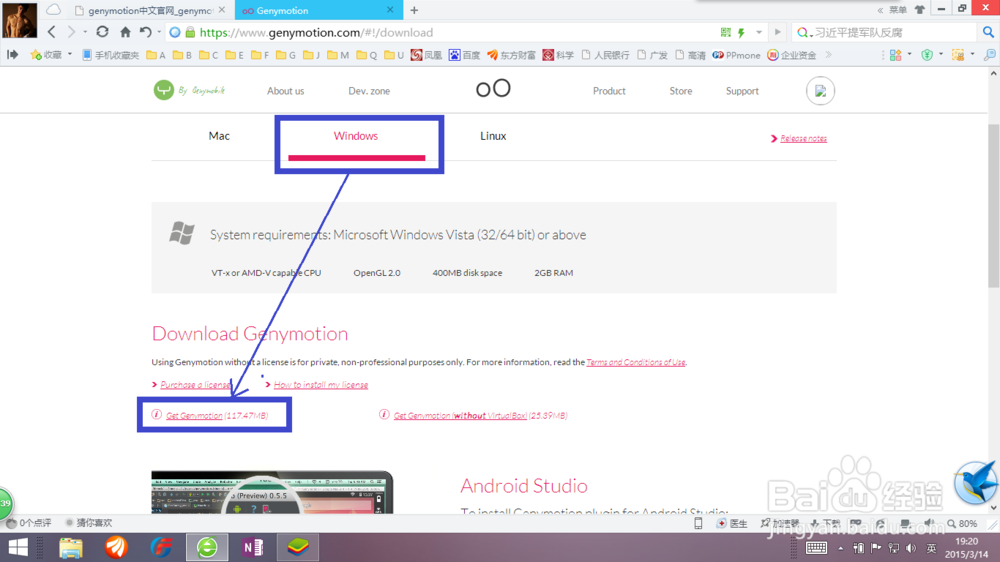Open the search engine selector dropdown
Viewport: 1000px width, 562px height.
(x=805, y=32)
